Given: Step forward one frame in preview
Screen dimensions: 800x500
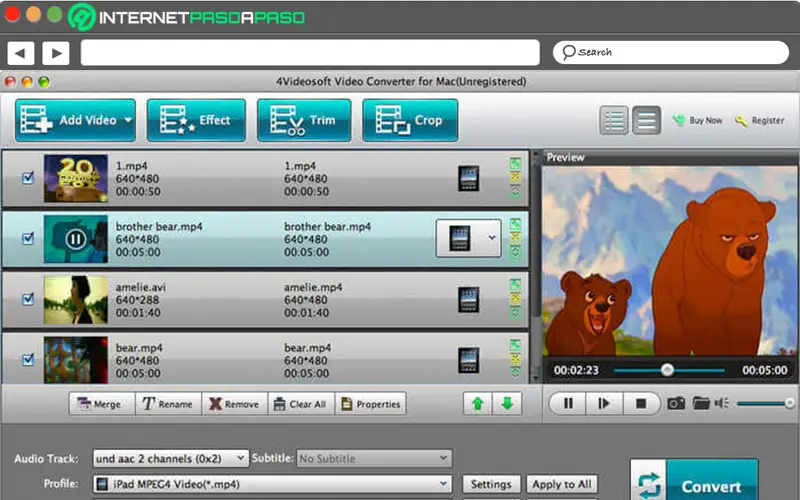Looking at the screenshot, I should click(x=604, y=404).
